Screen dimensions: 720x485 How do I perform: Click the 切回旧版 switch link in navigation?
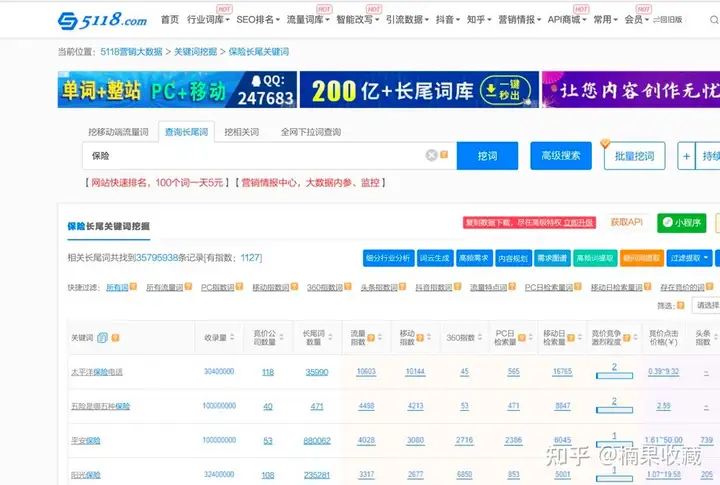[x=668, y=20]
